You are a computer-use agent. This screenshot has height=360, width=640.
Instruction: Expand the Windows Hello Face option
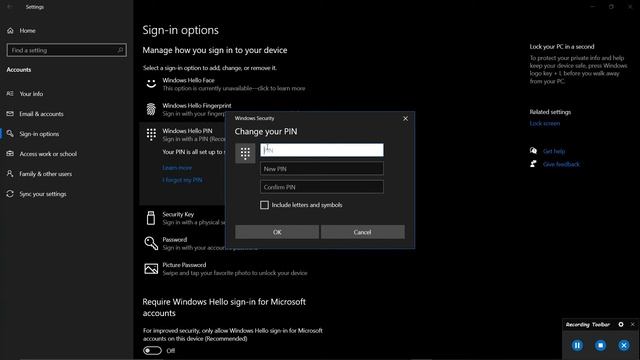233,84
